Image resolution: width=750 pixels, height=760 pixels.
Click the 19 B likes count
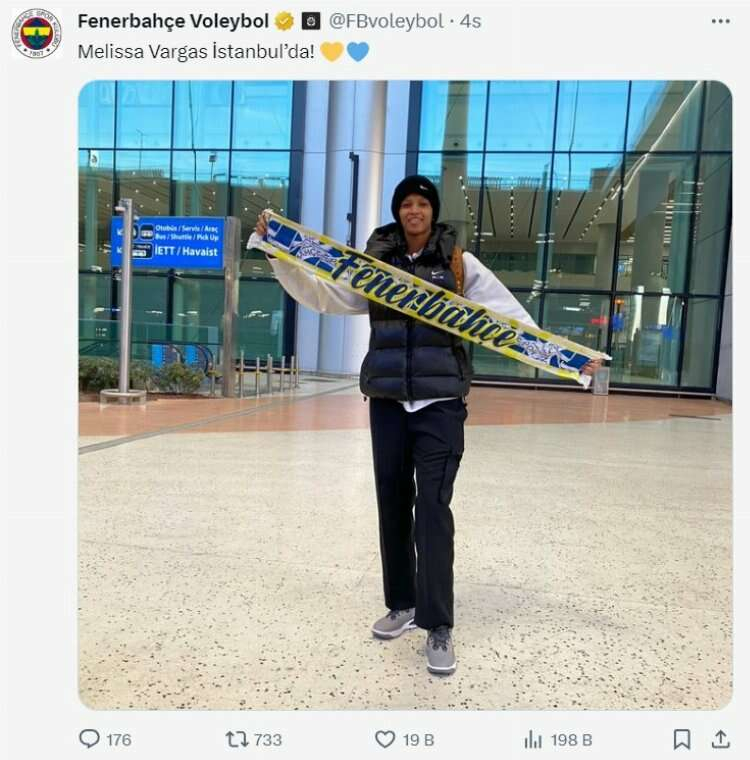[x=418, y=740]
